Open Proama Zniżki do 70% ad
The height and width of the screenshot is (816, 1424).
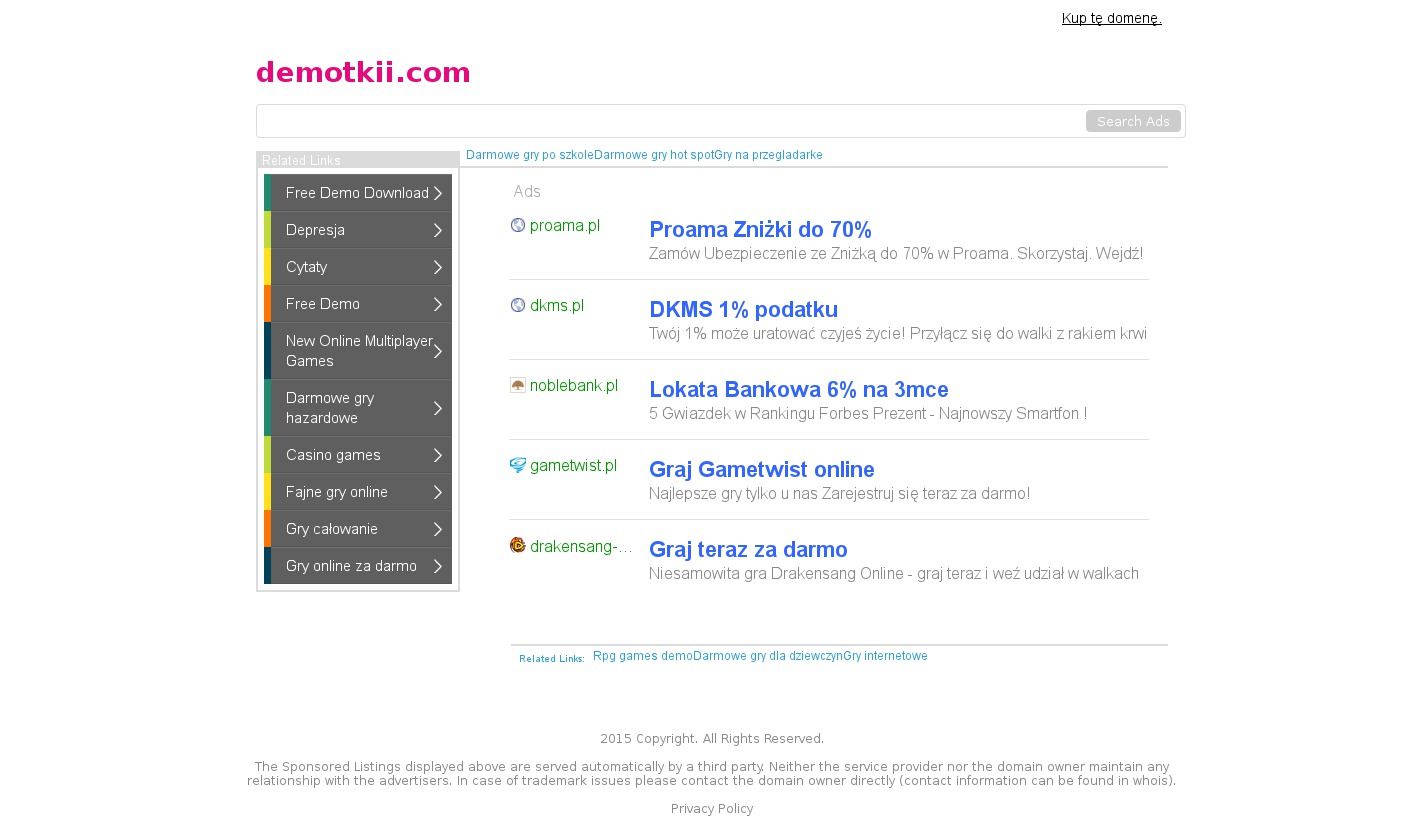760,229
